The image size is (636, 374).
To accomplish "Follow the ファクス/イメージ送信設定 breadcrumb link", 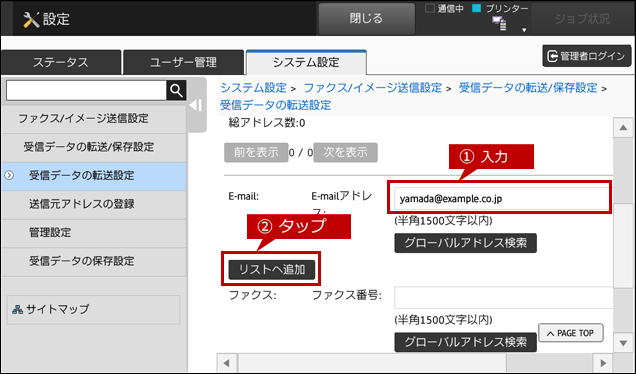I will 373,88.
